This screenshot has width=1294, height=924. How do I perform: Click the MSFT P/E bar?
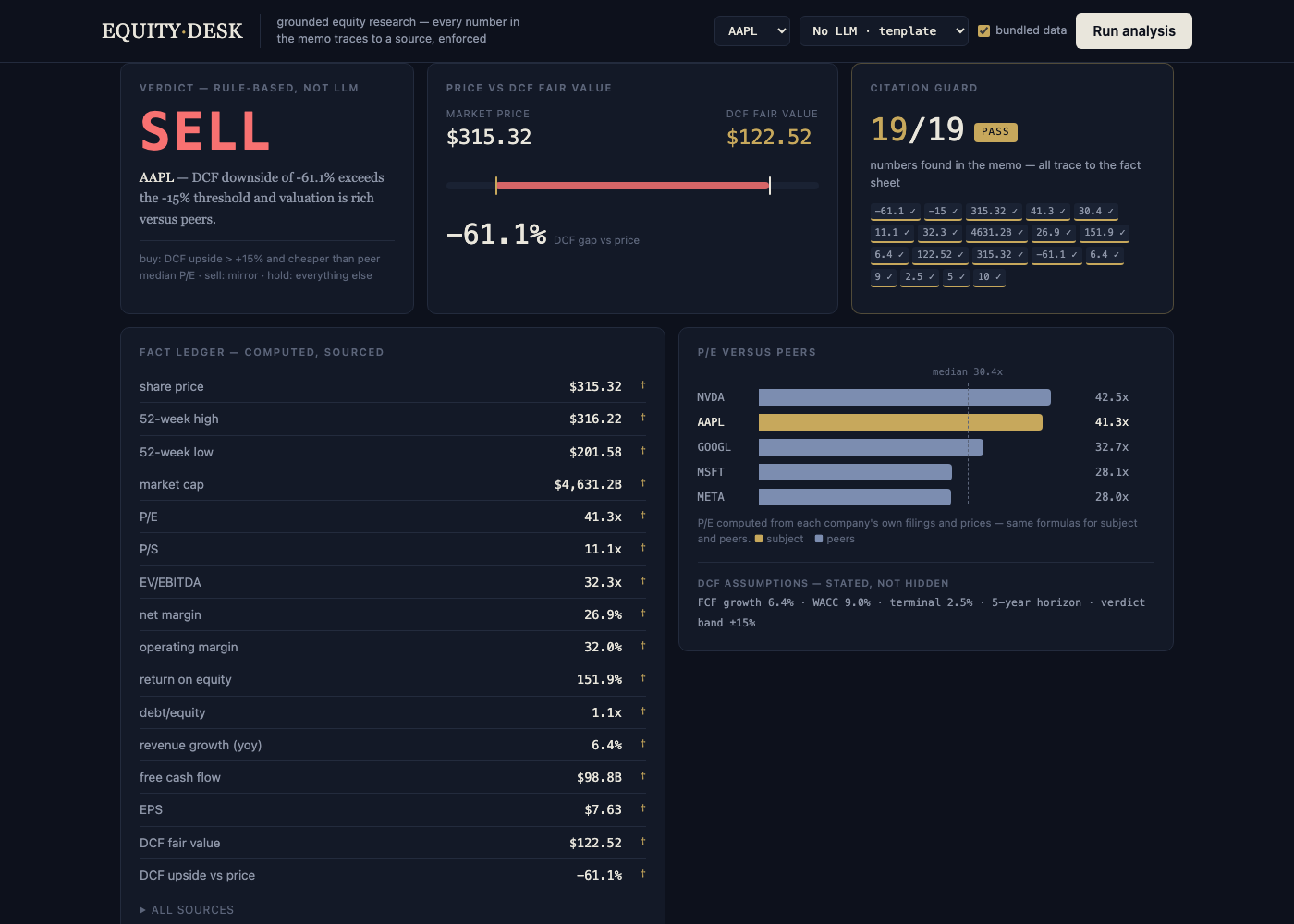coord(855,472)
